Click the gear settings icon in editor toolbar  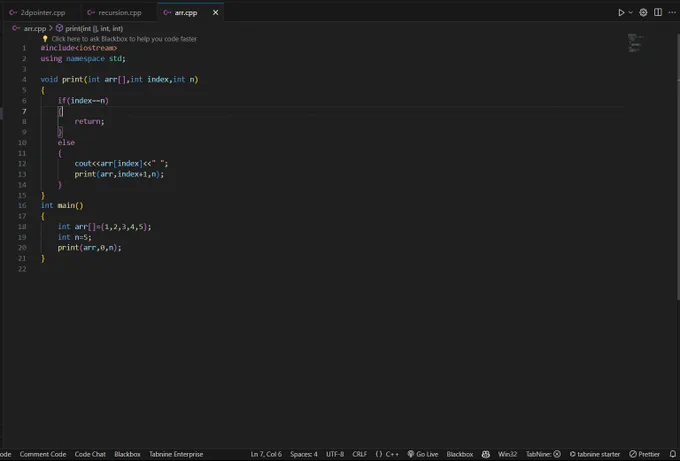[x=643, y=13]
